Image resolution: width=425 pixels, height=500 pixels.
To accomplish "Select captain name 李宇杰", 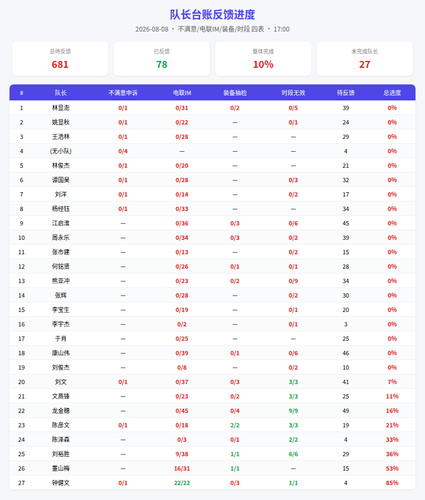I will click(x=61, y=324).
